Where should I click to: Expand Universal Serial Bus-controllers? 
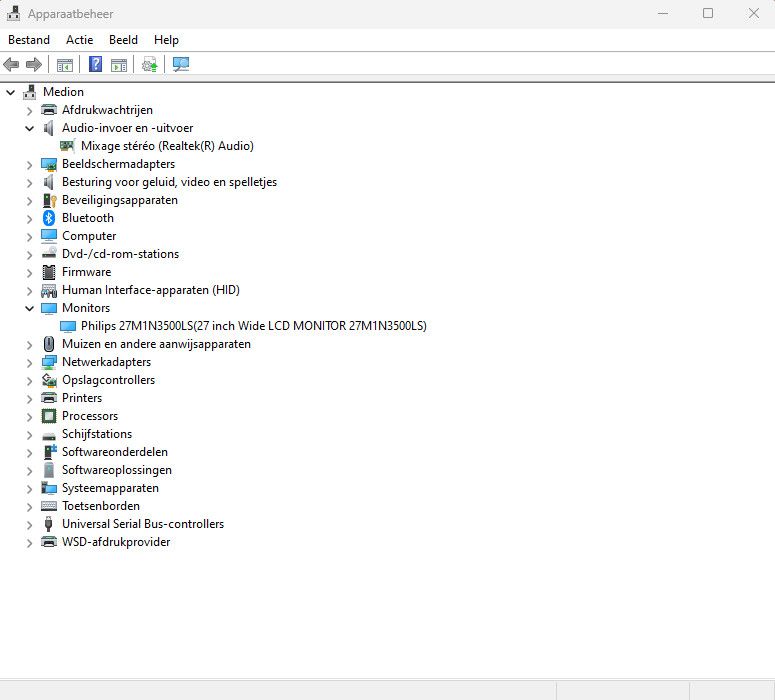(29, 524)
